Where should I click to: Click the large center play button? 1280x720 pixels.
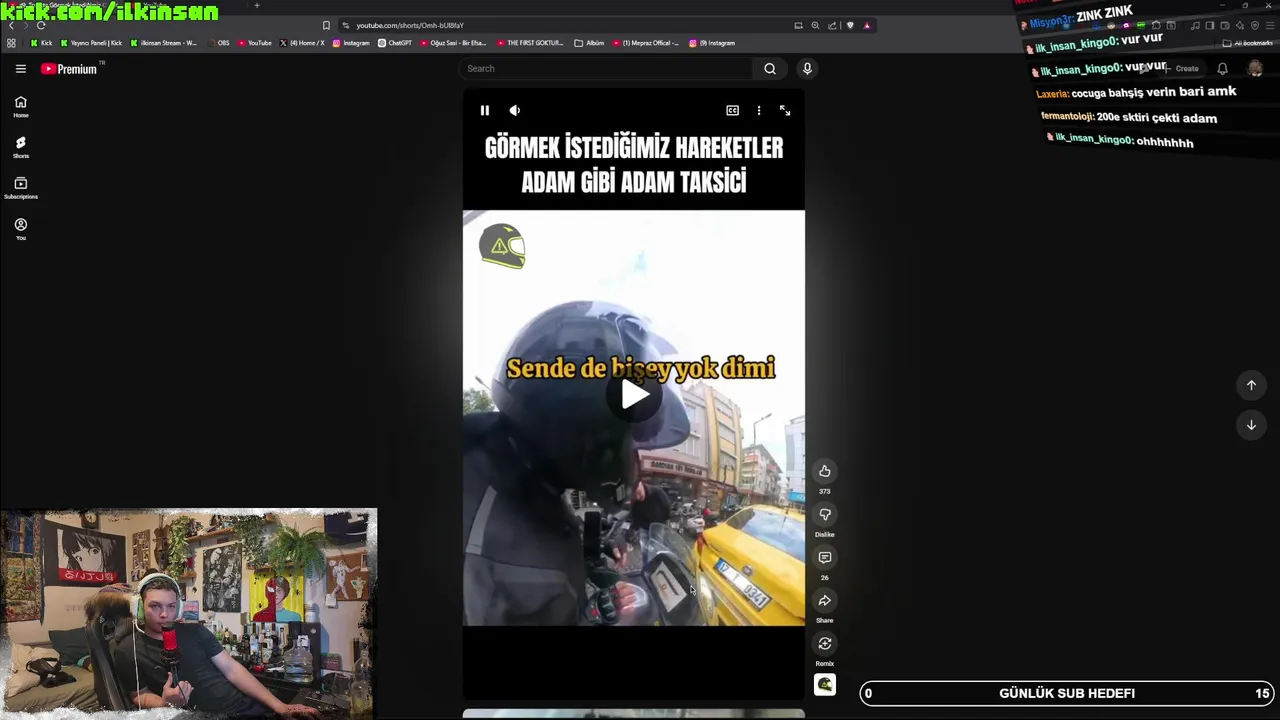[634, 395]
